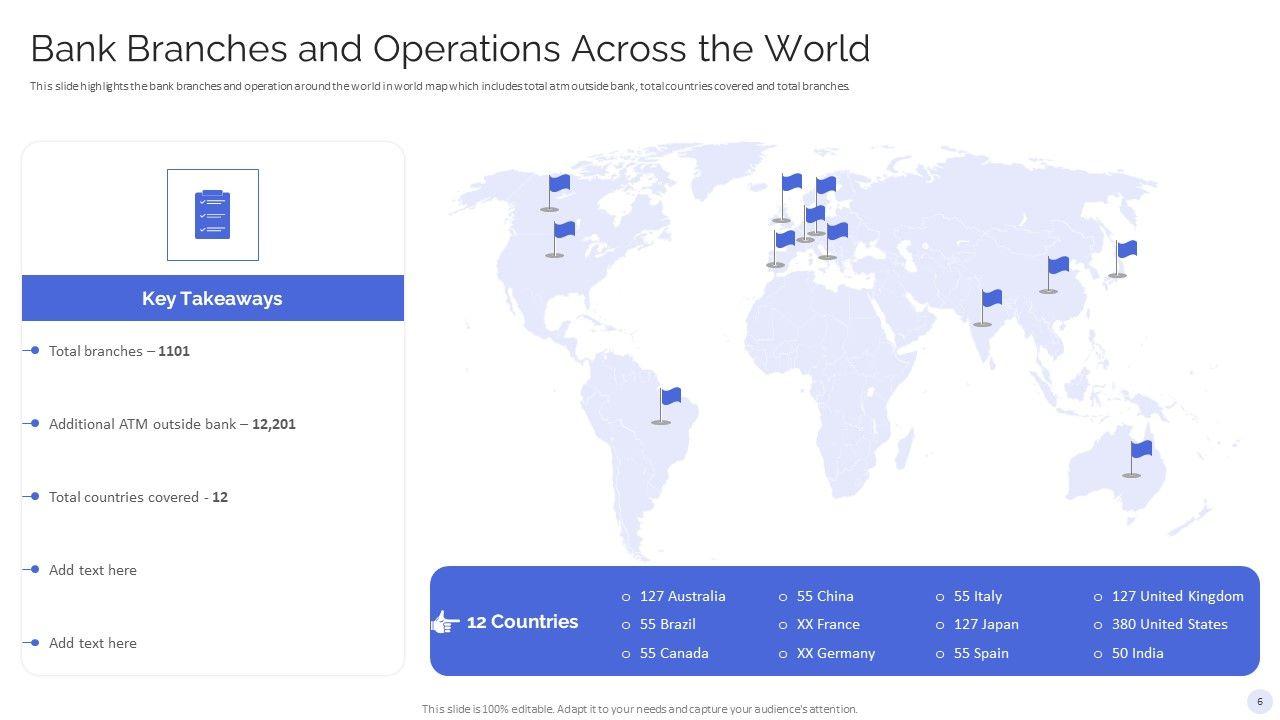Click the pointing hand icon beside 12 Countries
1280x720 pixels.
pyautogui.click(x=445, y=622)
